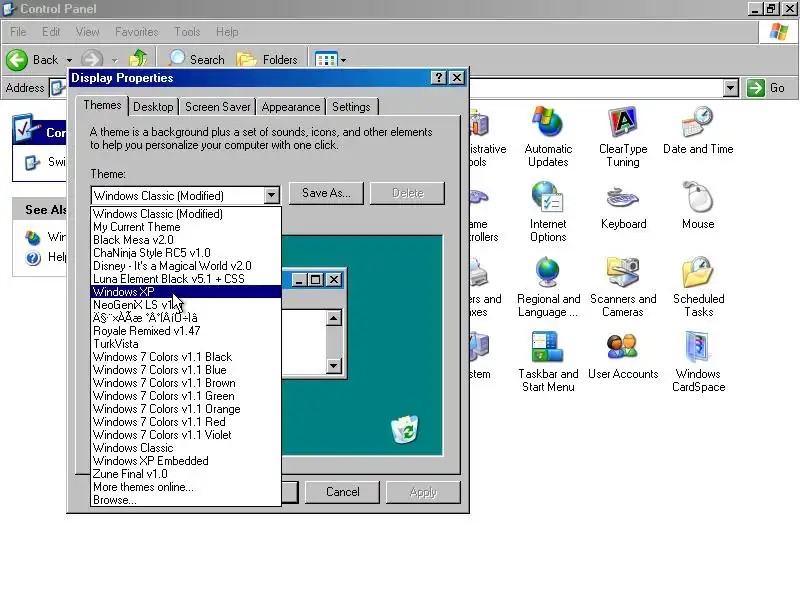800x600 pixels.
Task: Select the Themes tab
Action: pyautogui.click(x=103, y=105)
